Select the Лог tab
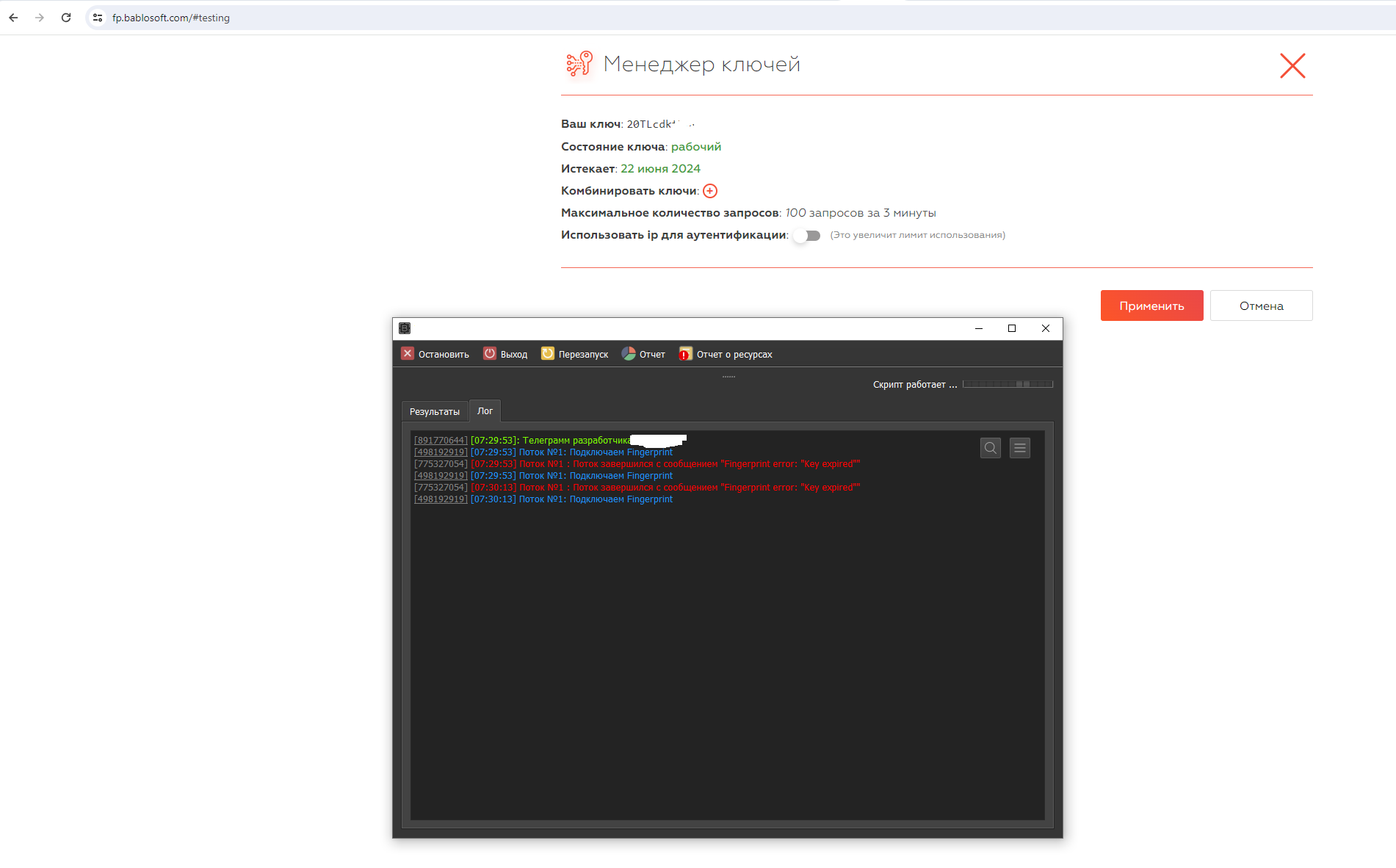1396x868 pixels. pos(485,411)
